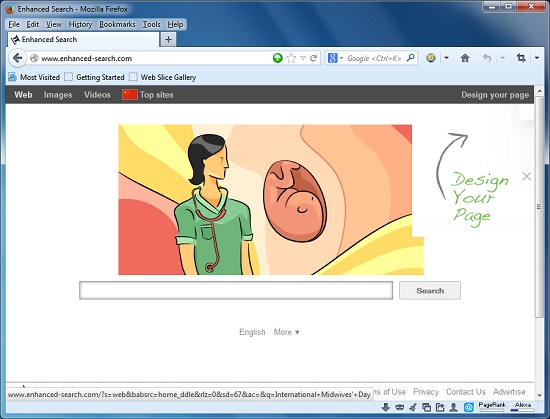Open the Contact Us footer link
550x419 pixels.
[x=465, y=392]
